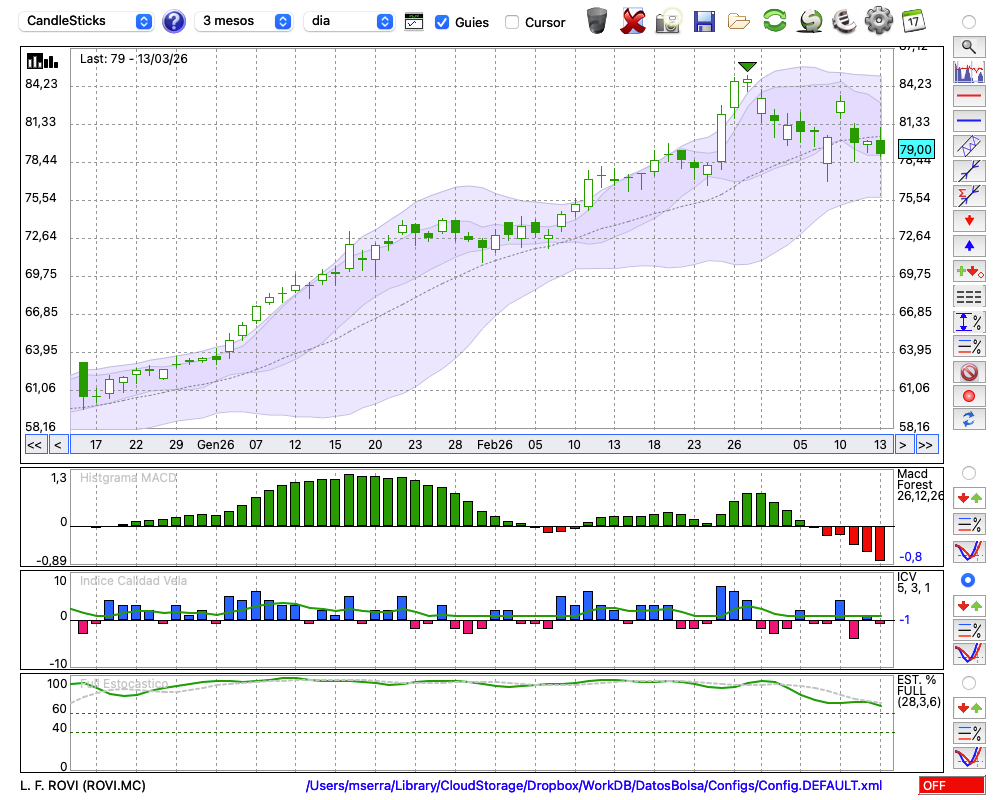Open settings with the gear icon
The width and height of the screenshot is (1000, 800).
coord(878,20)
